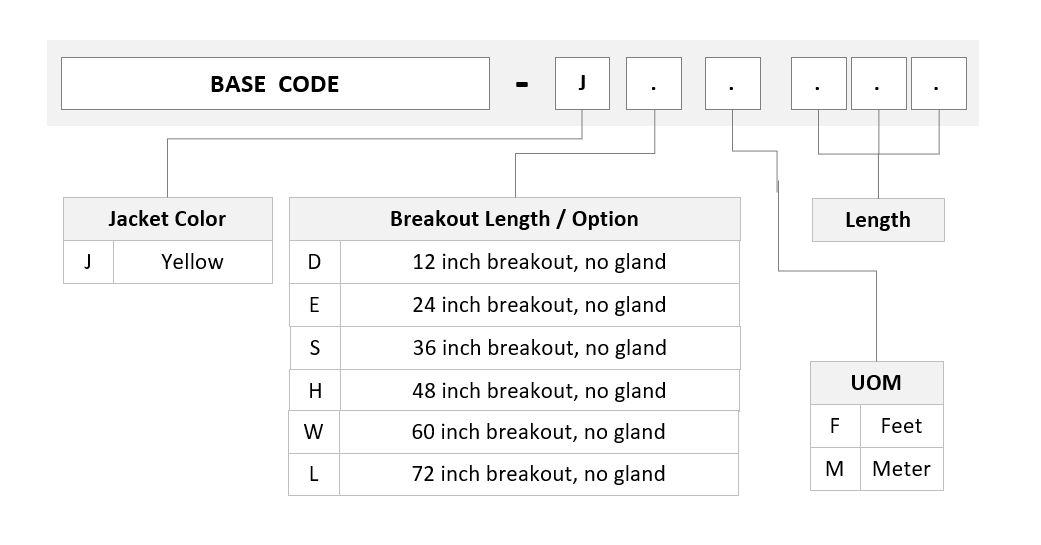Click the F code cell in UOM
The width and height of the screenshot is (1041, 545).
tap(835, 426)
